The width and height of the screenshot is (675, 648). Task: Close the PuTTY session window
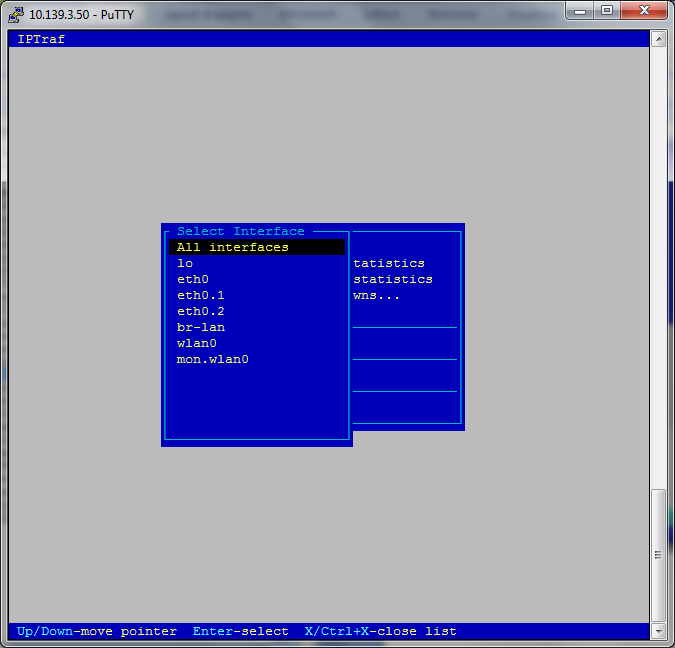pos(642,10)
